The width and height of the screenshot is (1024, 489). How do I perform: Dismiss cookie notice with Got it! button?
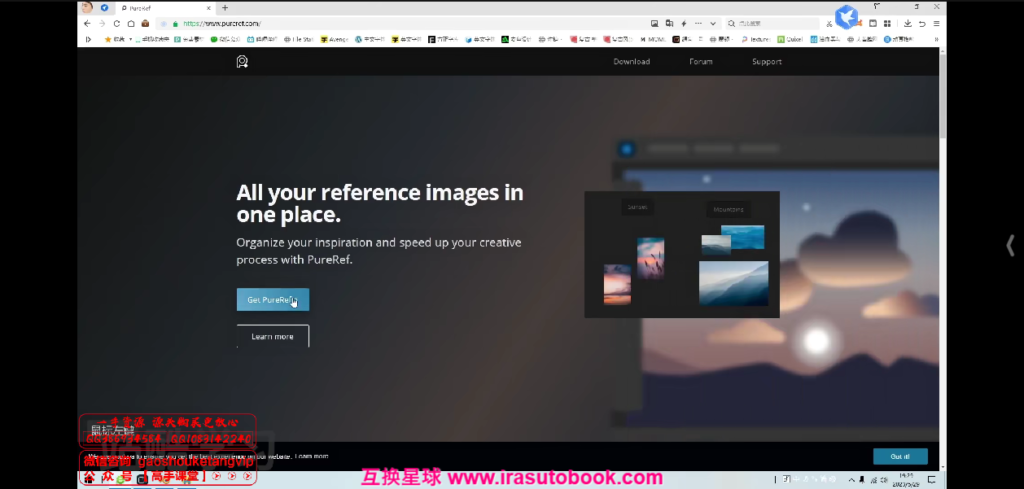[x=900, y=456]
